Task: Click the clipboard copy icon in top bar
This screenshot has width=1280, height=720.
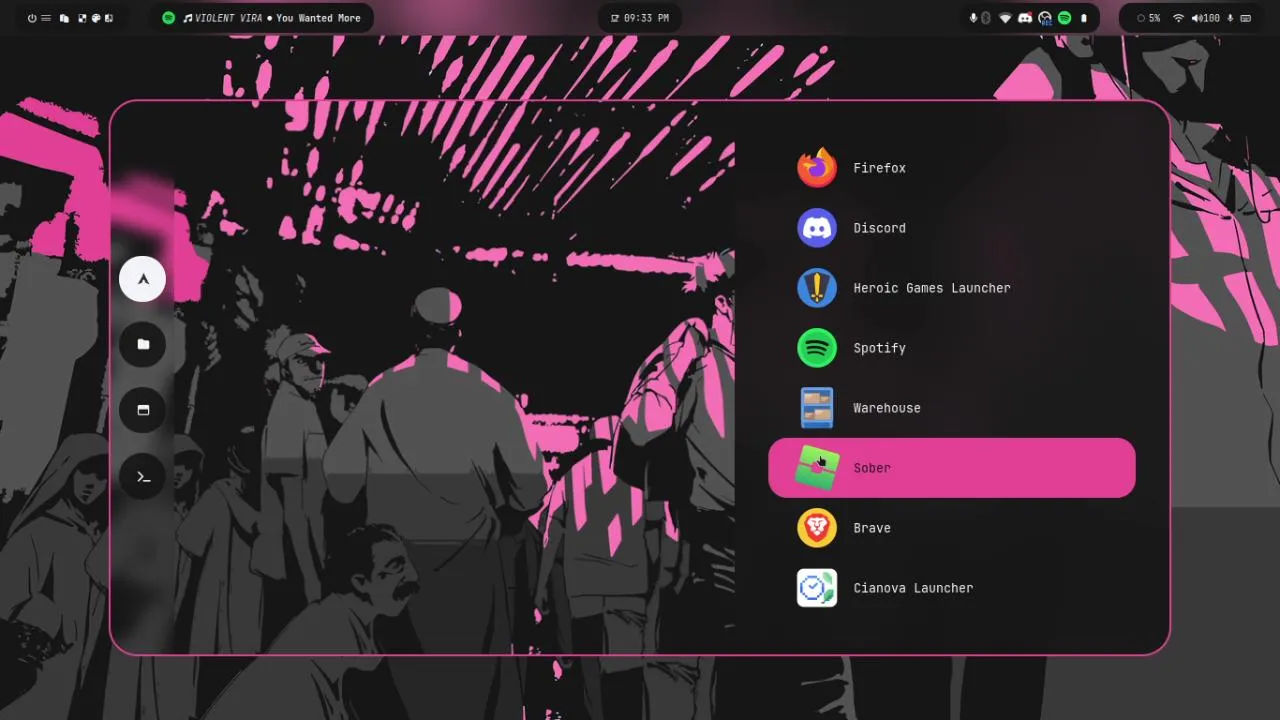Action: tap(64, 18)
